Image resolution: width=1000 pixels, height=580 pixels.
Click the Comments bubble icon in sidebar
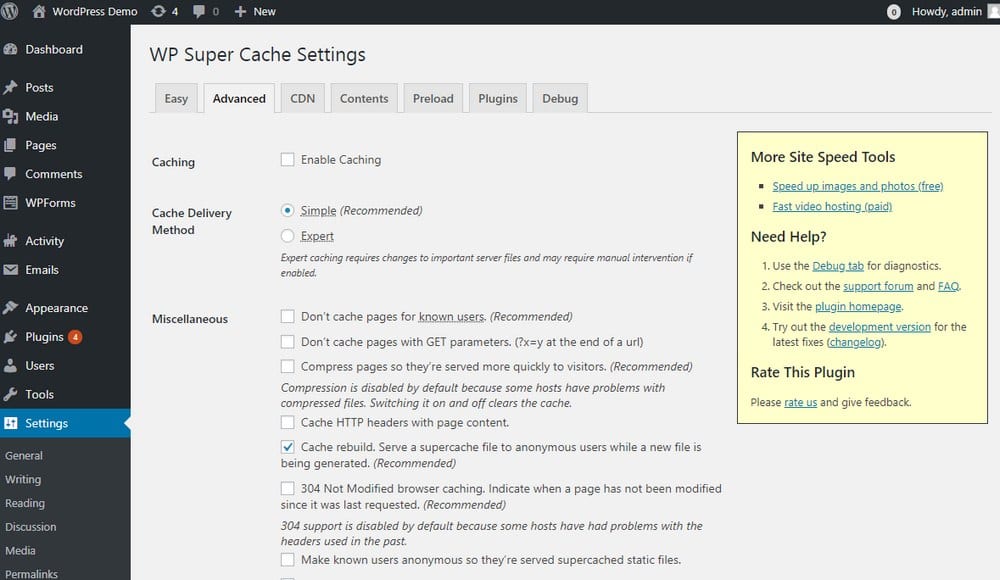(10, 174)
